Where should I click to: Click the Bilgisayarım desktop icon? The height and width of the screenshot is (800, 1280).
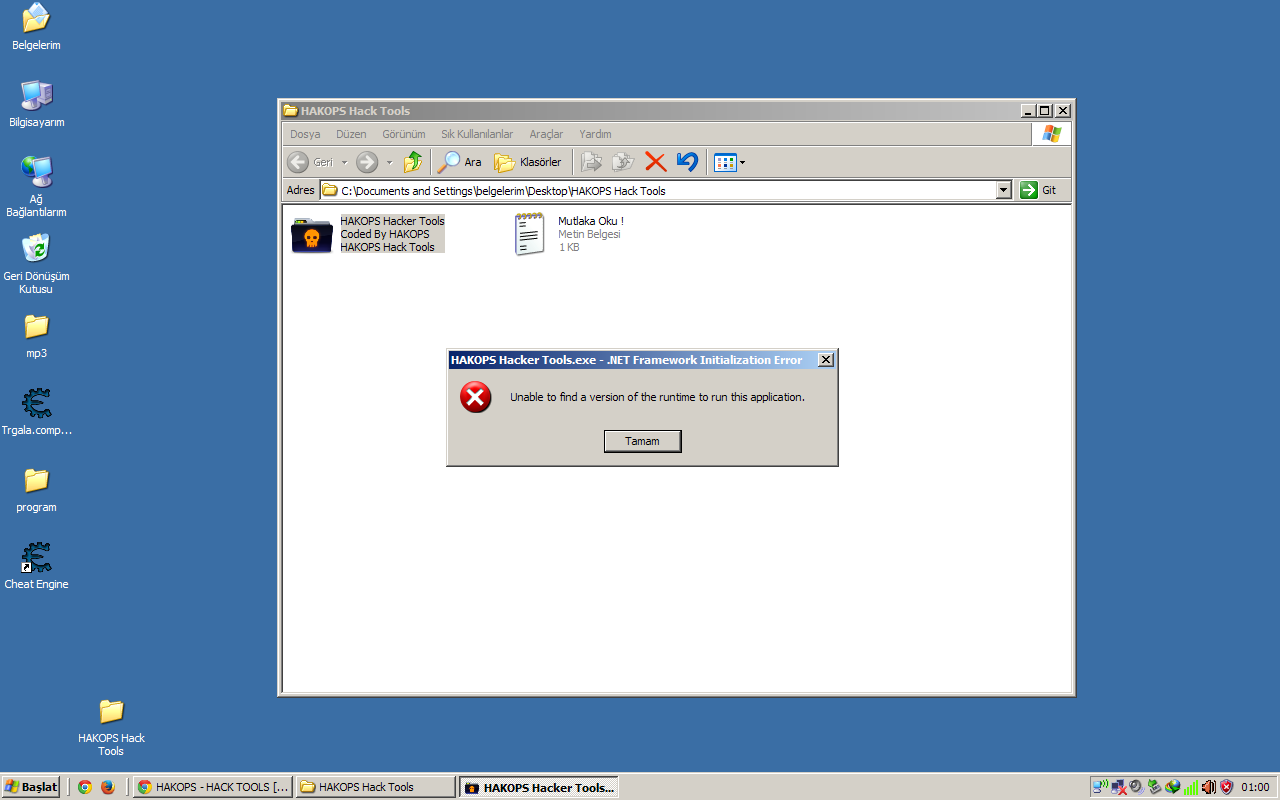tap(36, 104)
